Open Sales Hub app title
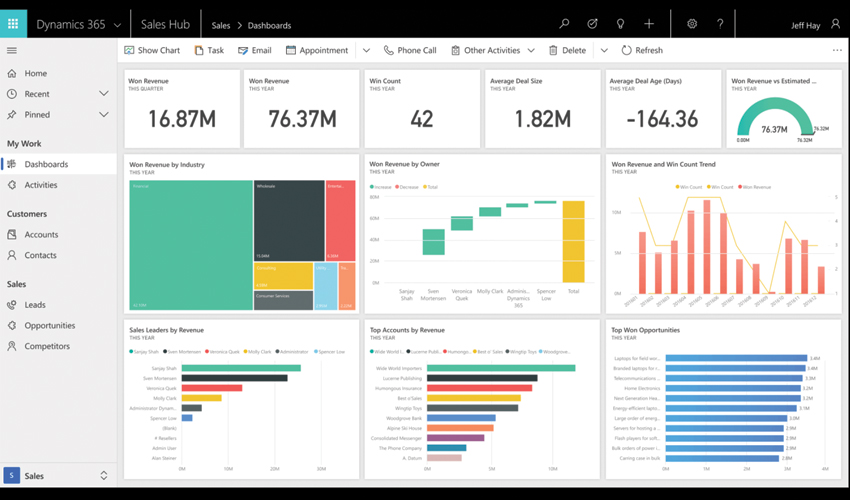This screenshot has height=500, width=850. coord(165,24)
